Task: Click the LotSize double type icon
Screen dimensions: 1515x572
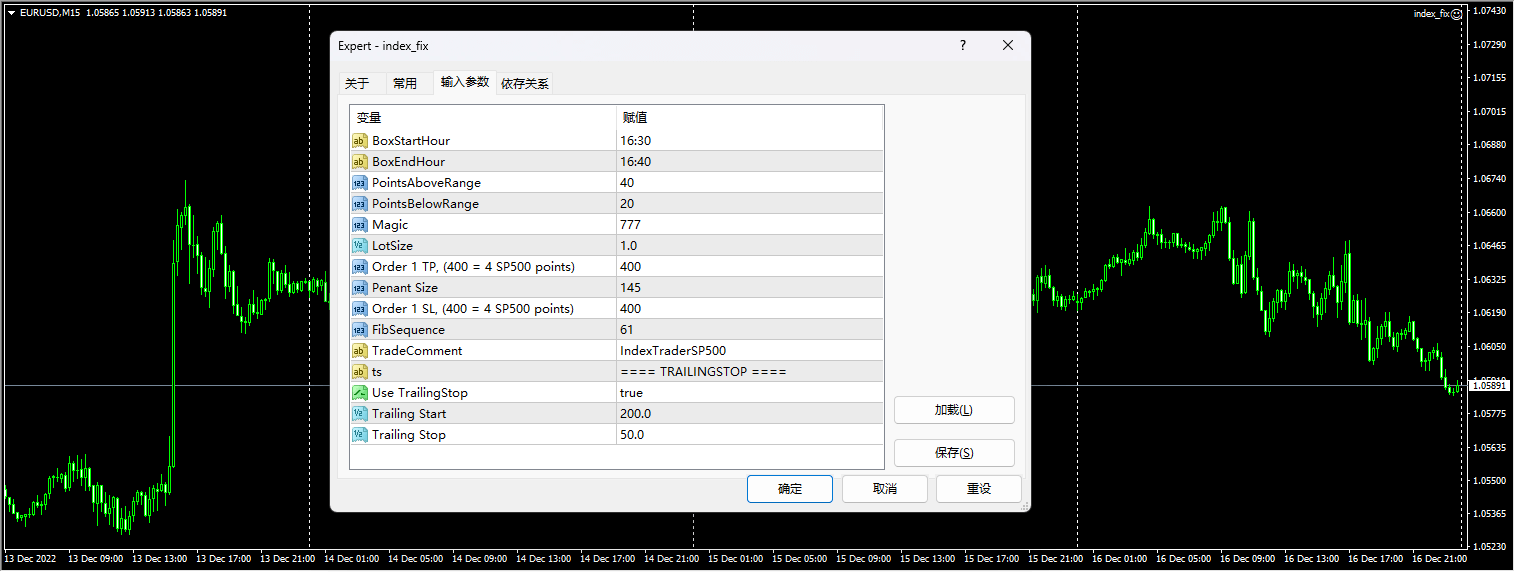Action: pos(360,246)
